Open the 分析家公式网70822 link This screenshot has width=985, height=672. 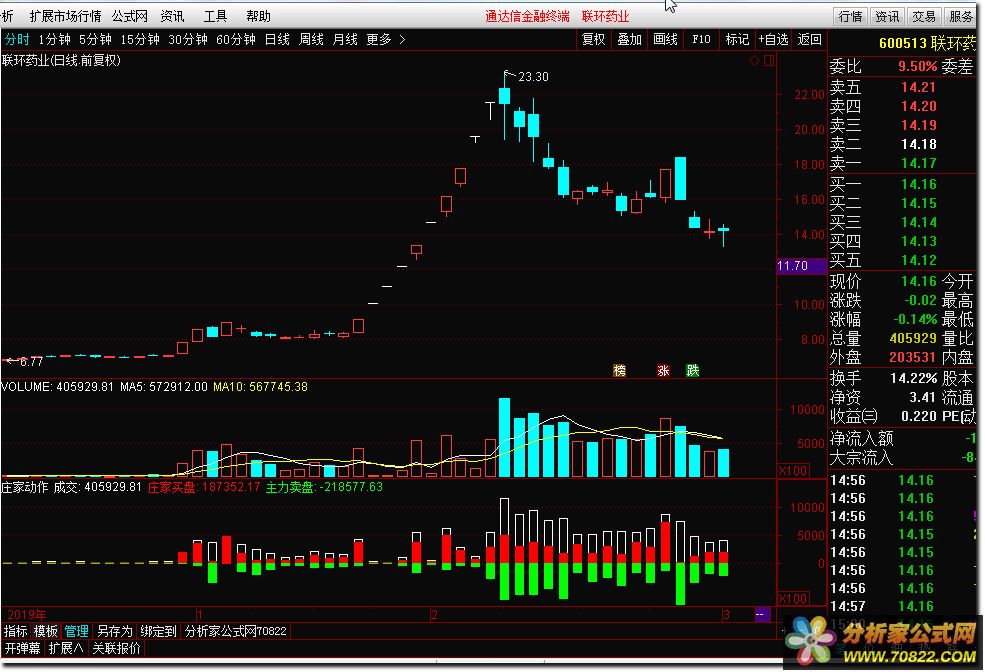click(236, 631)
